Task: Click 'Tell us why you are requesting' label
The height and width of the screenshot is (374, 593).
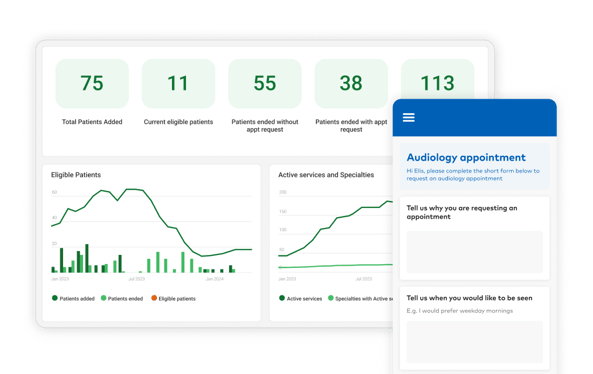Action: [462, 212]
